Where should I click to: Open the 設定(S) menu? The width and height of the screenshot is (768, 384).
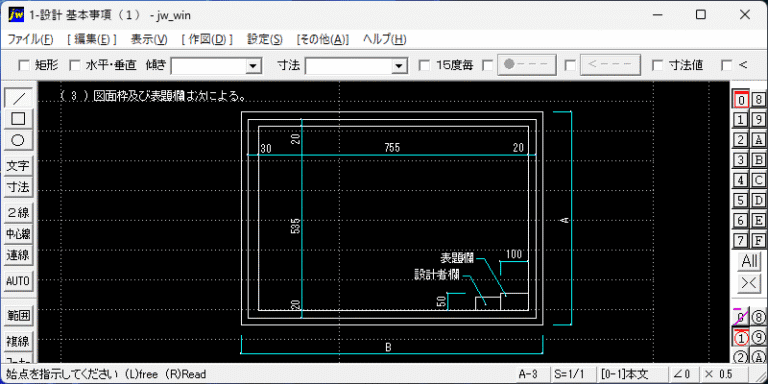(265, 39)
